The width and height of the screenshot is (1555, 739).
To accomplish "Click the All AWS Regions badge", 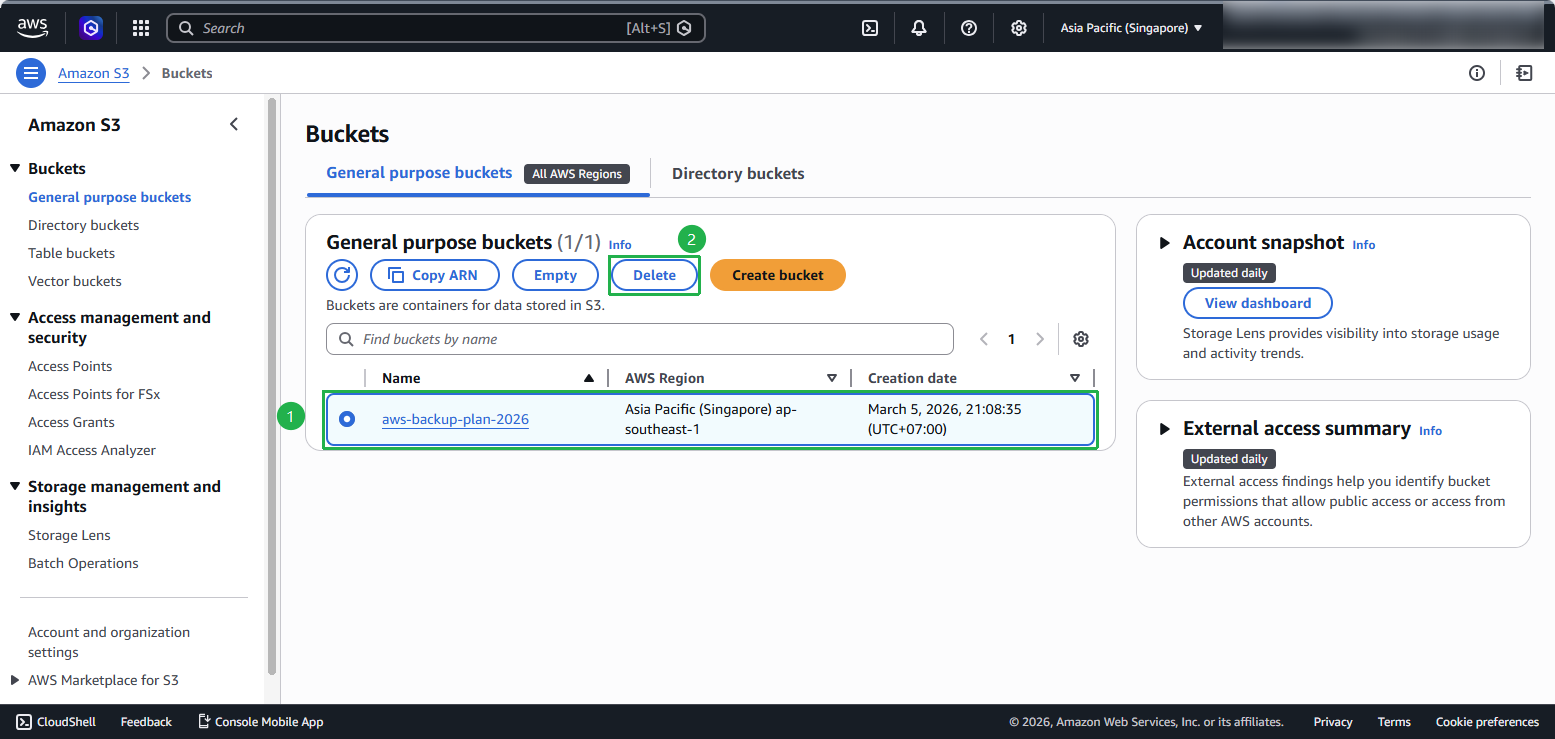I will point(577,174).
